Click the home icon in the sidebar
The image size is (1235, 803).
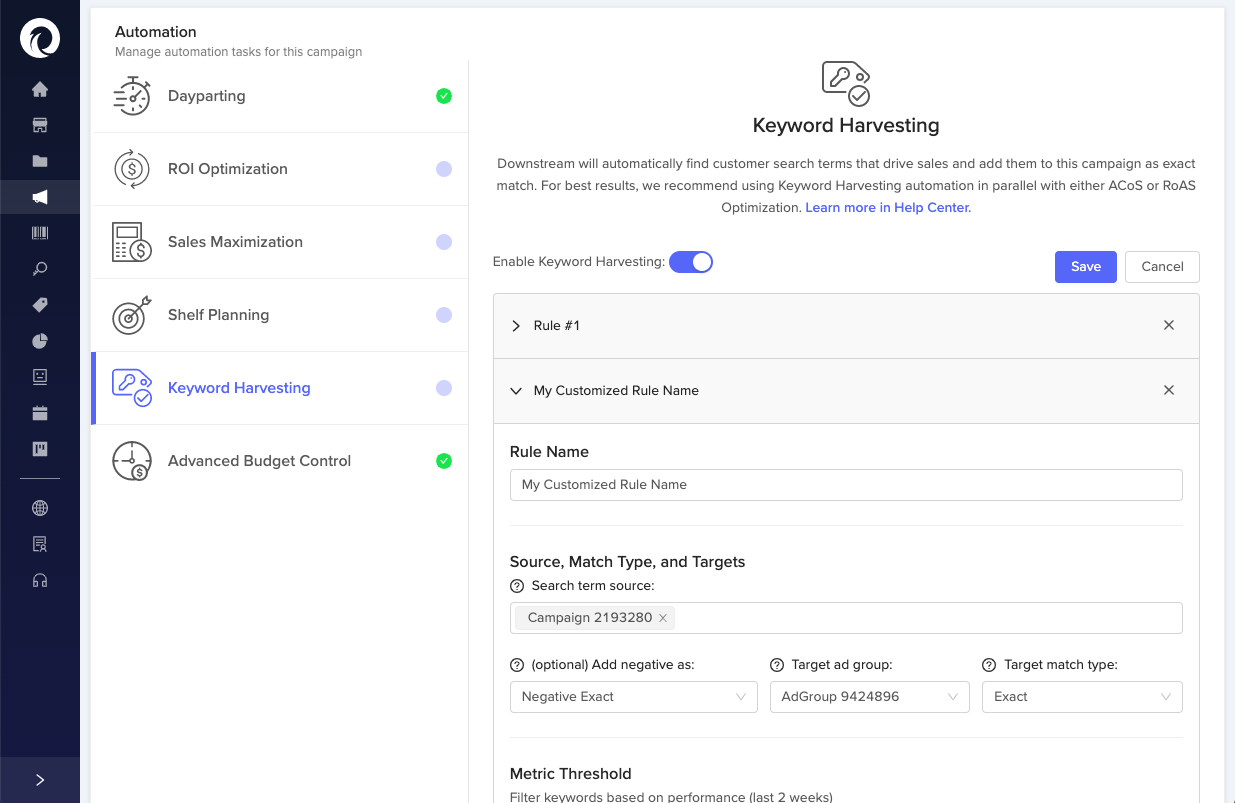40,90
